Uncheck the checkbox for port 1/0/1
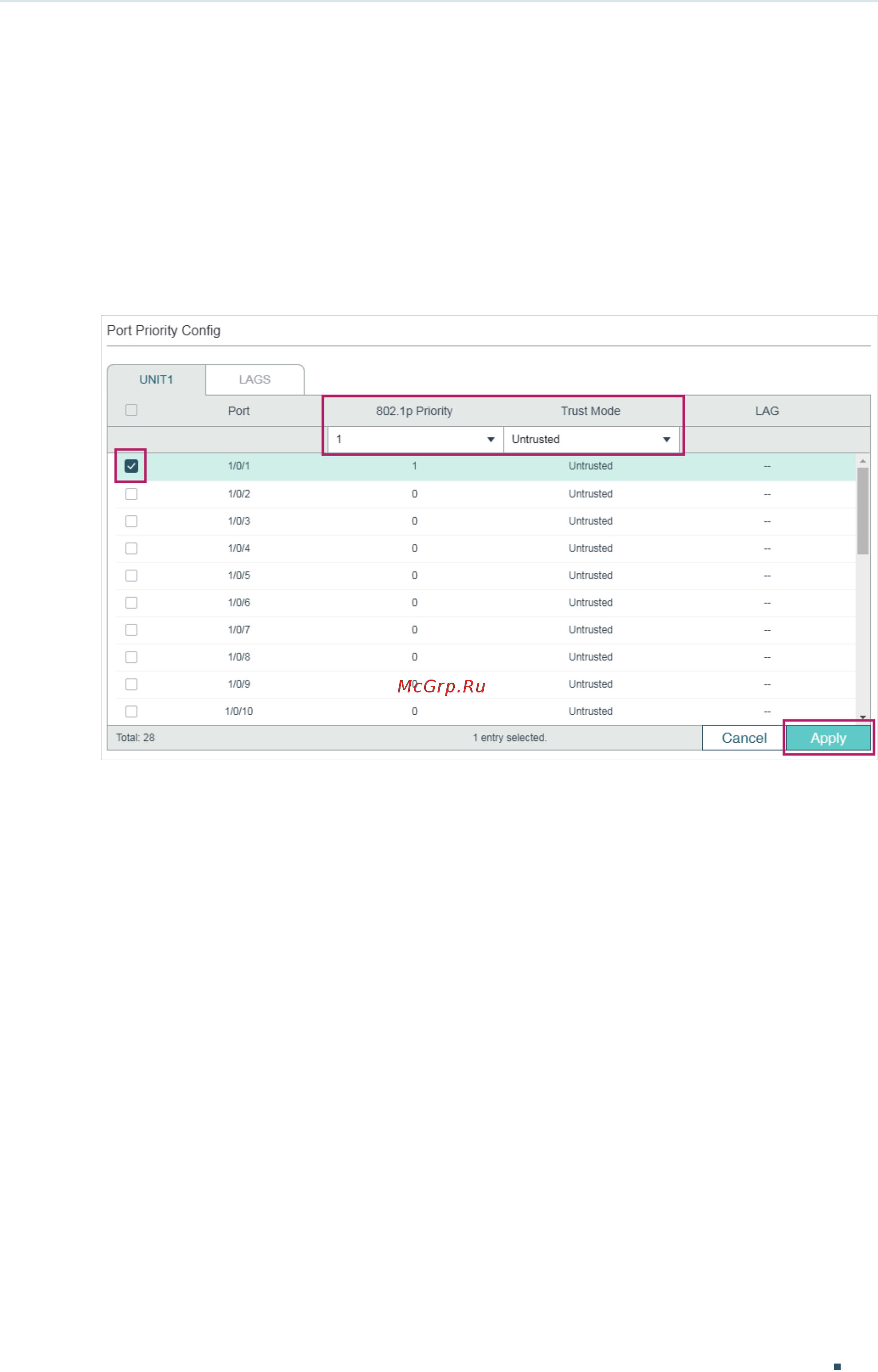Image resolution: width=878 pixels, height=1372 pixels. 131,465
